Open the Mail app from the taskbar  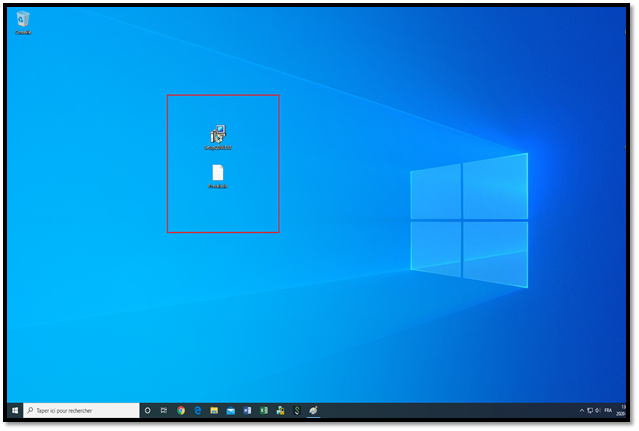(x=230, y=410)
